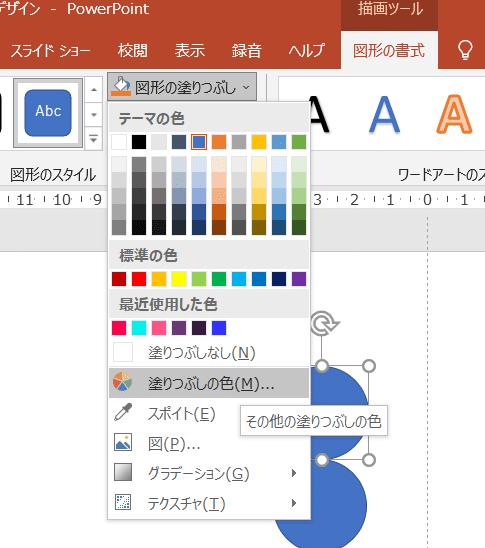The height and width of the screenshot is (548, 485).
Task: Click the top-right sizing handle of selected shape
Action: (x=369, y=366)
